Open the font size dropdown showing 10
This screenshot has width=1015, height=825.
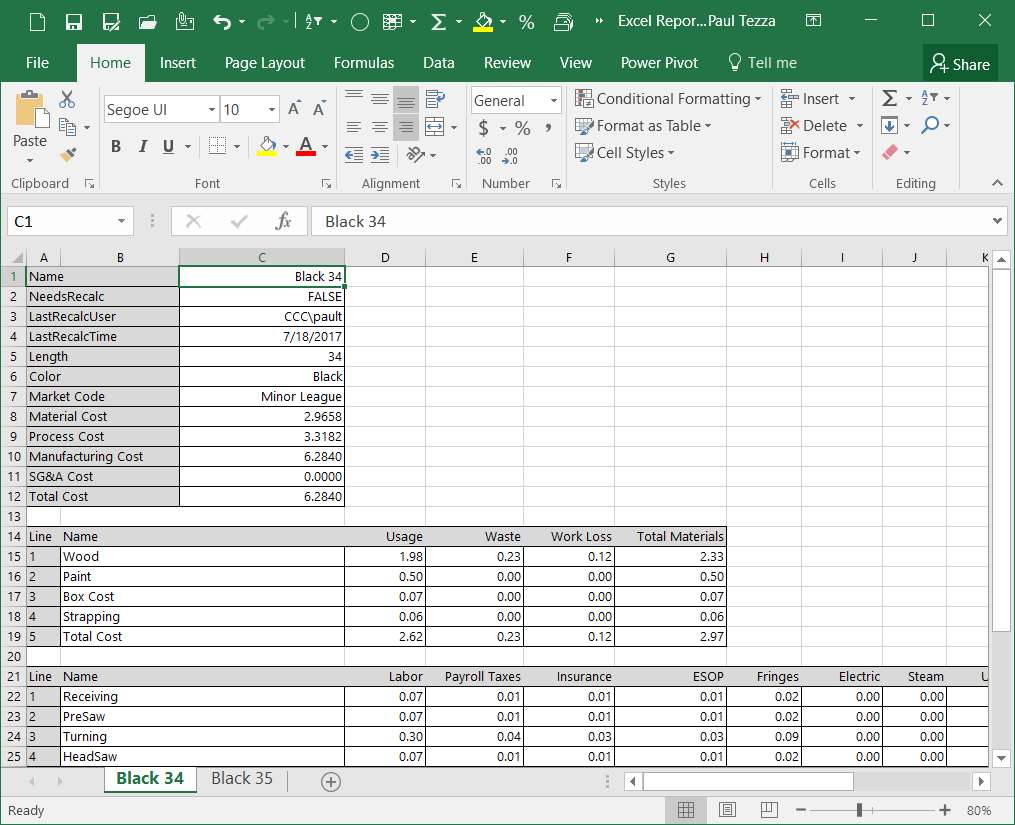[x=272, y=109]
